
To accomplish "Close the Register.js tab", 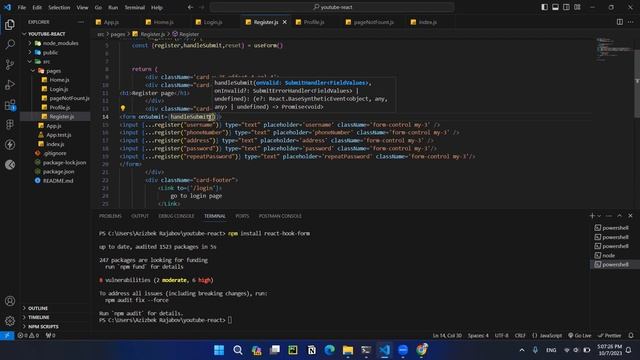I will click(284, 22).
